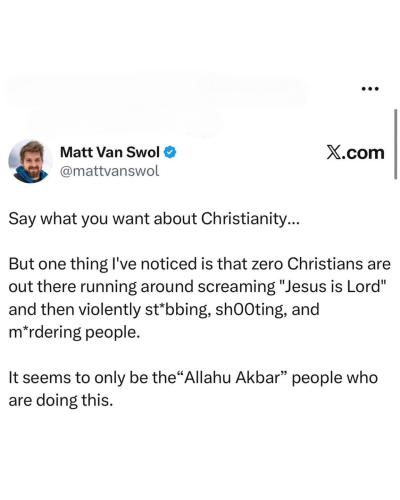The image size is (400, 500).
Task: Click the final "are doing this." line
Action: click(61, 401)
